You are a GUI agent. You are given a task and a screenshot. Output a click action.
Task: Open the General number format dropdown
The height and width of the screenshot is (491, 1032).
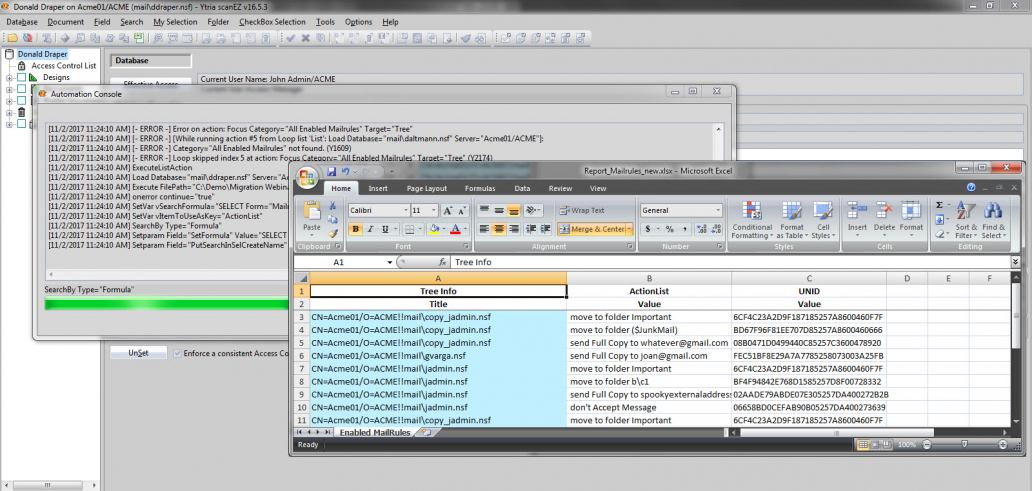pos(717,211)
